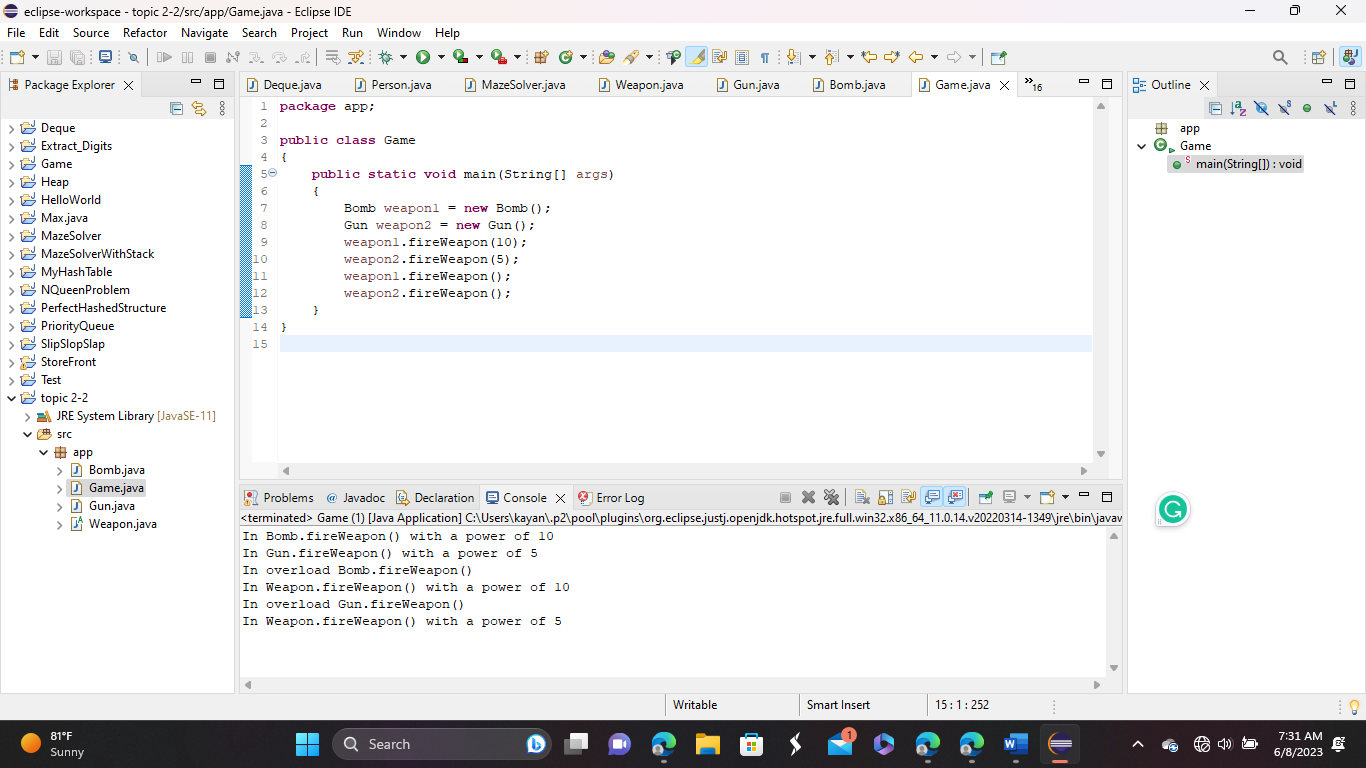
Task: Open the Project menu
Action: [309, 33]
